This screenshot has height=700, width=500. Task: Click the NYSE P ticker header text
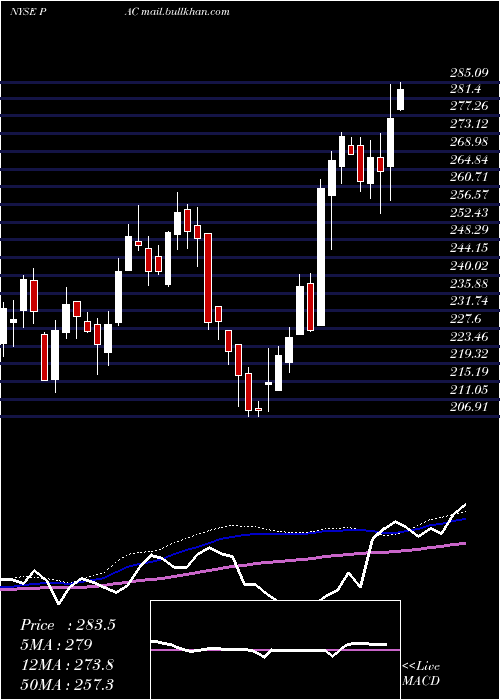pyautogui.click(x=29, y=12)
